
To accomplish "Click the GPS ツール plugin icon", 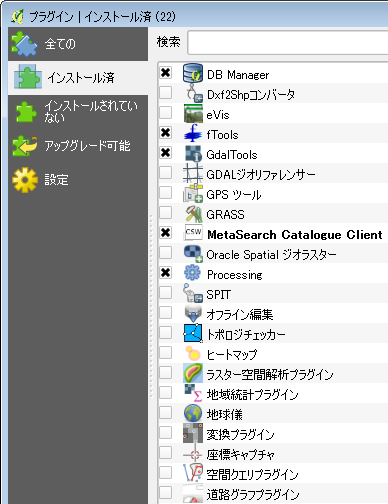I will [193, 193].
